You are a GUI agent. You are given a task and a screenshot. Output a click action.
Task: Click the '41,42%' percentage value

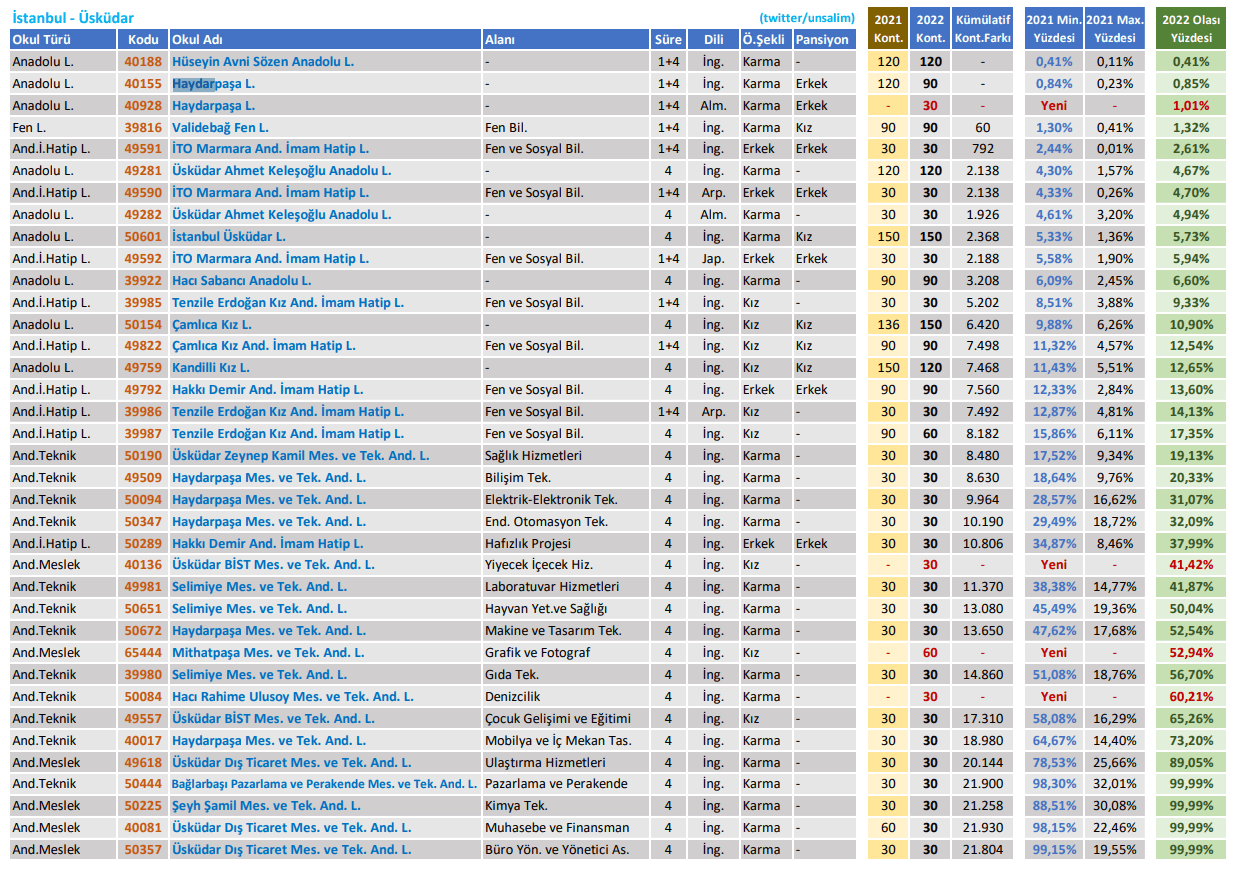[x=1191, y=565]
